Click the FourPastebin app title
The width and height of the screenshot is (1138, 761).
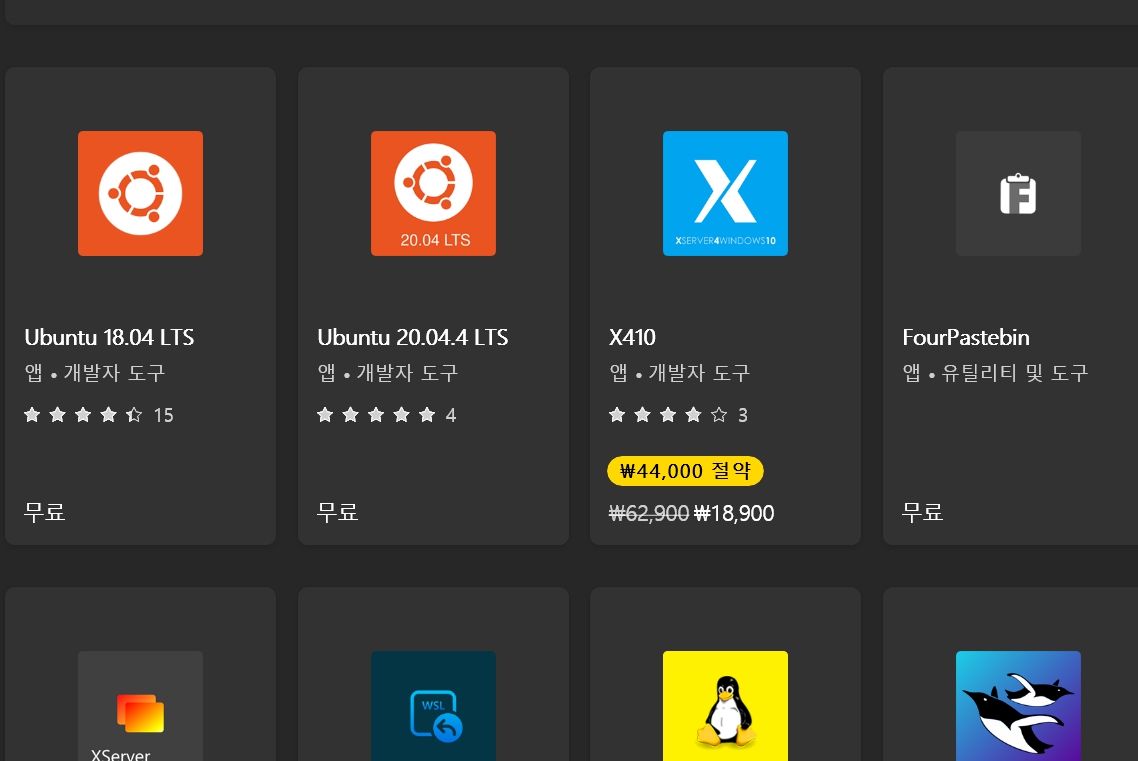pos(966,337)
